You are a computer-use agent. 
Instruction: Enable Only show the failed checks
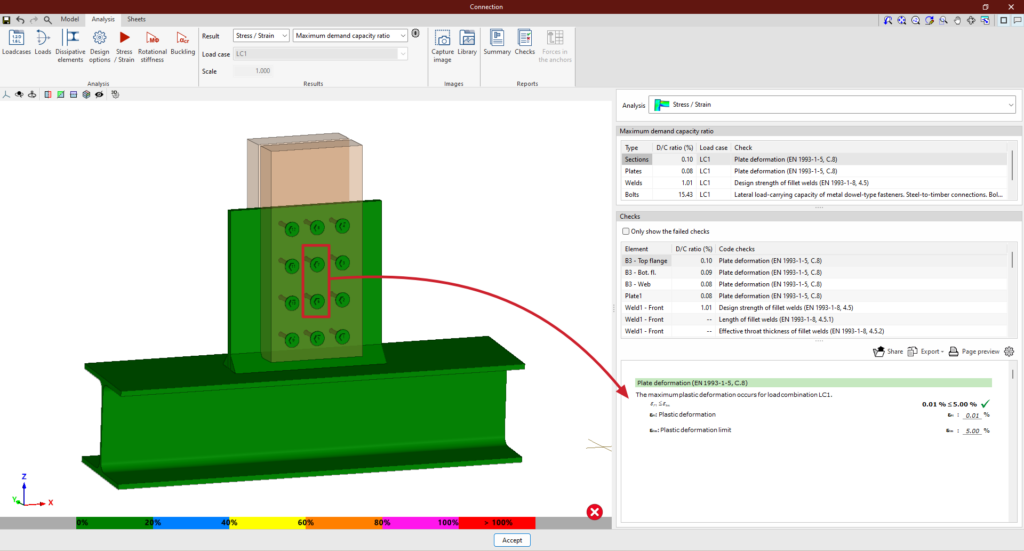pos(627,231)
